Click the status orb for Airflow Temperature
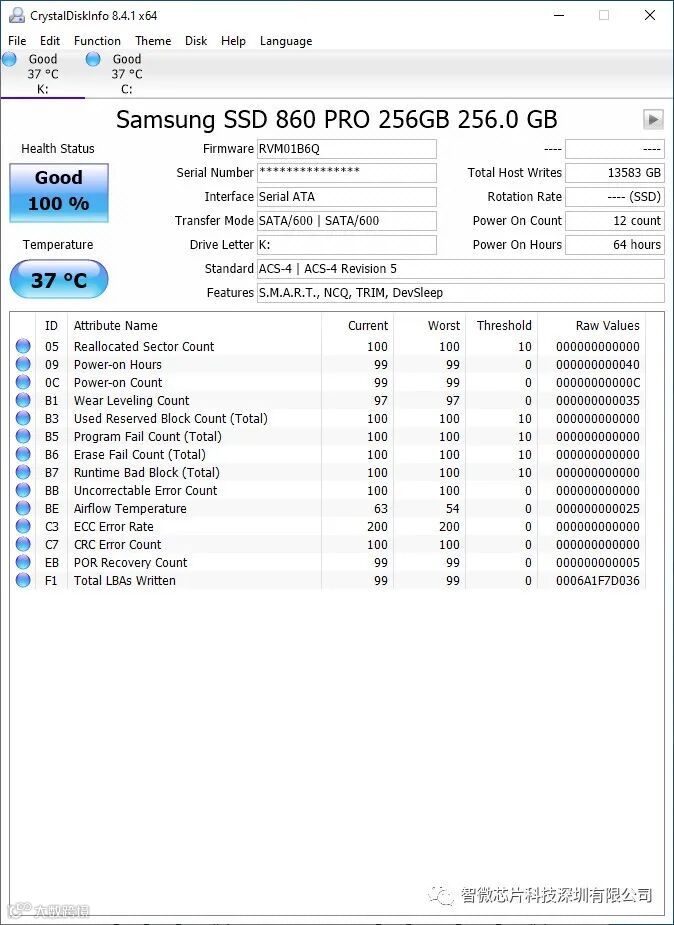The height and width of the screenshot is (925, 674). [x=23, y=508]
